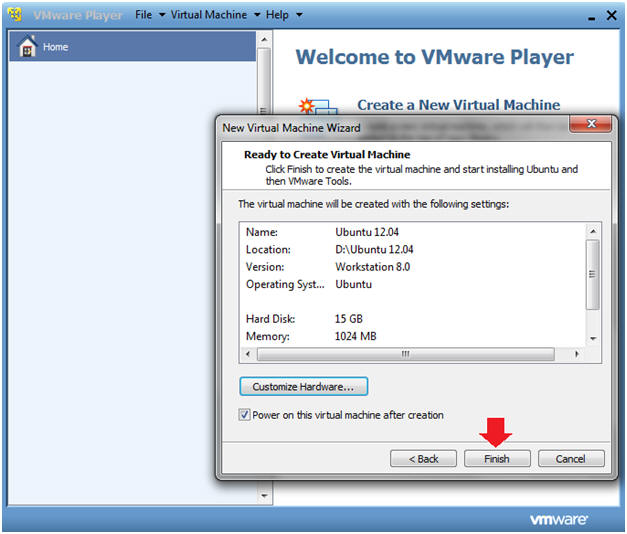
Task: Expand the Help menu dropdown arrow
Action: (299, 15)
